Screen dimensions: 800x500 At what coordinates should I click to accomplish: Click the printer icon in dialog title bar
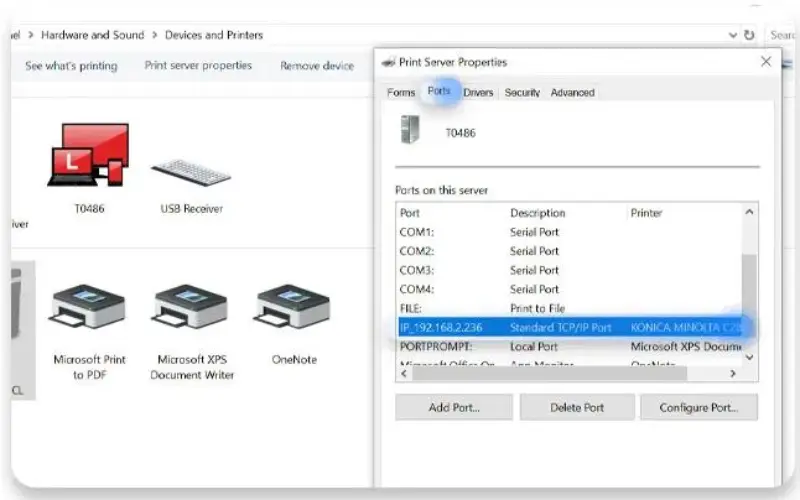pos(389,62)
